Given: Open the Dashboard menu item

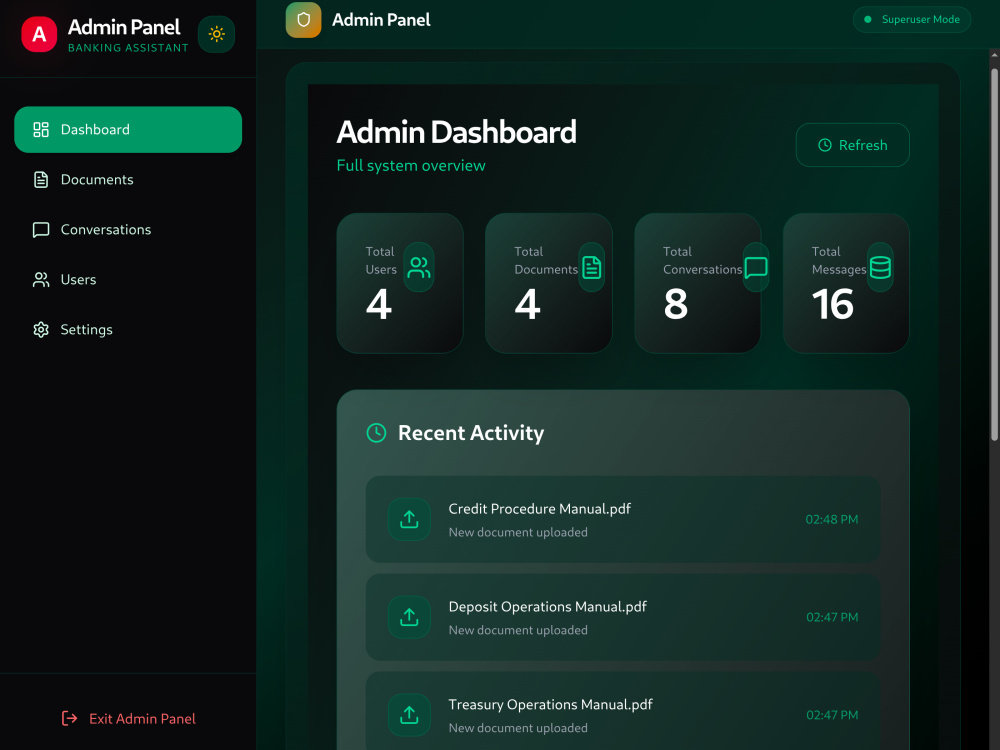Looking at the screenshot, I should coord(128,129).
